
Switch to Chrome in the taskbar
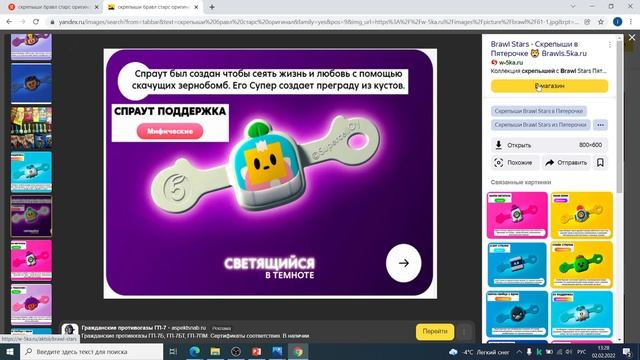click(x=298, y=351)
